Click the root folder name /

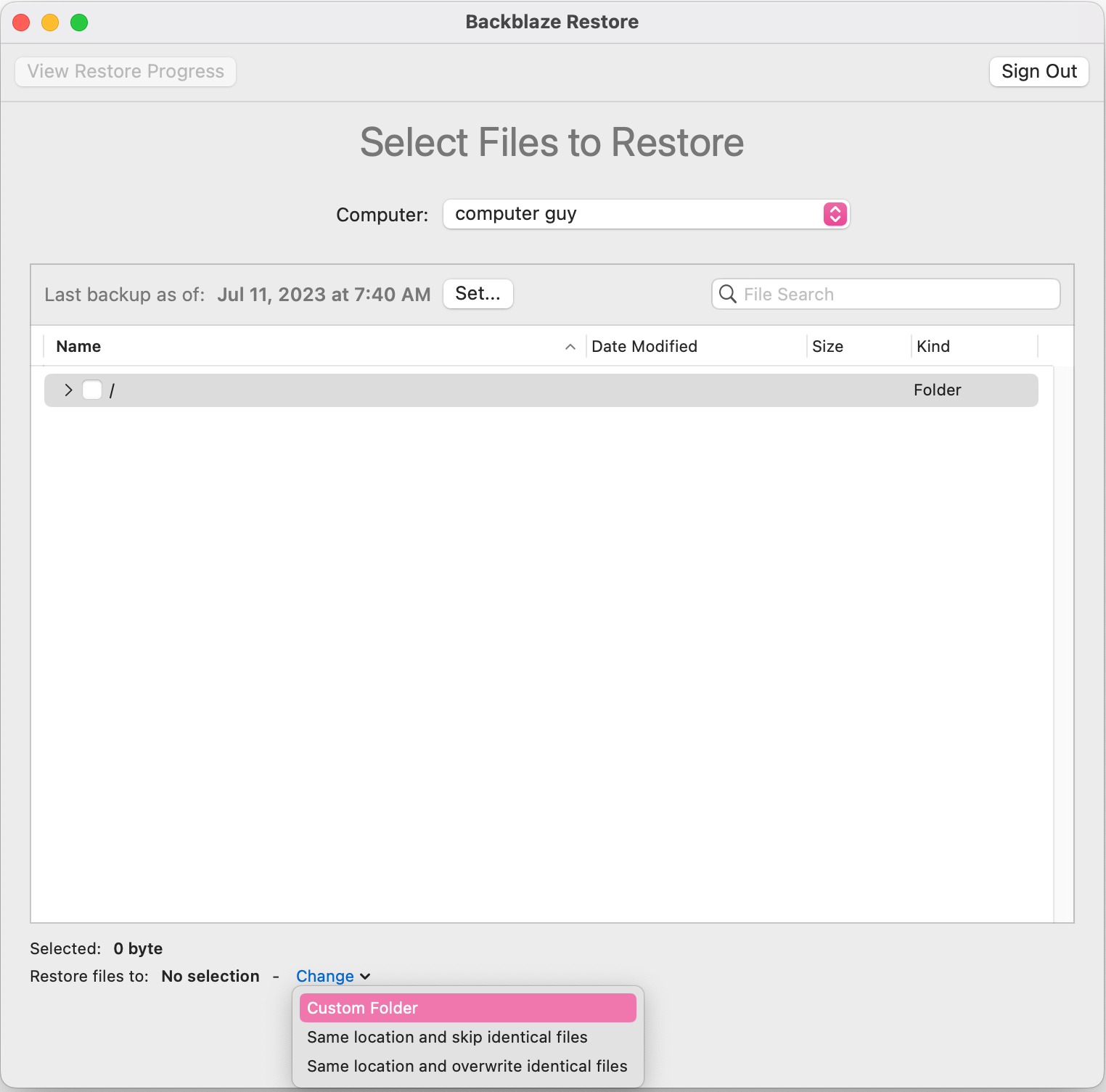click(112, 390)
